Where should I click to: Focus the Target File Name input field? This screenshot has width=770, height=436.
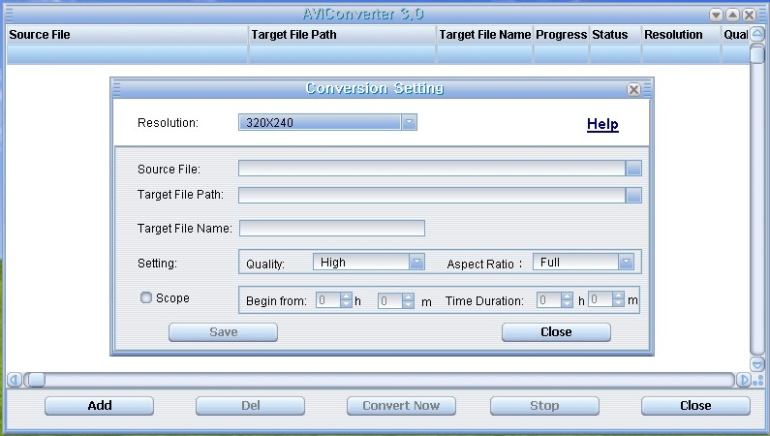pyautogui.click(x=332, y=228)
